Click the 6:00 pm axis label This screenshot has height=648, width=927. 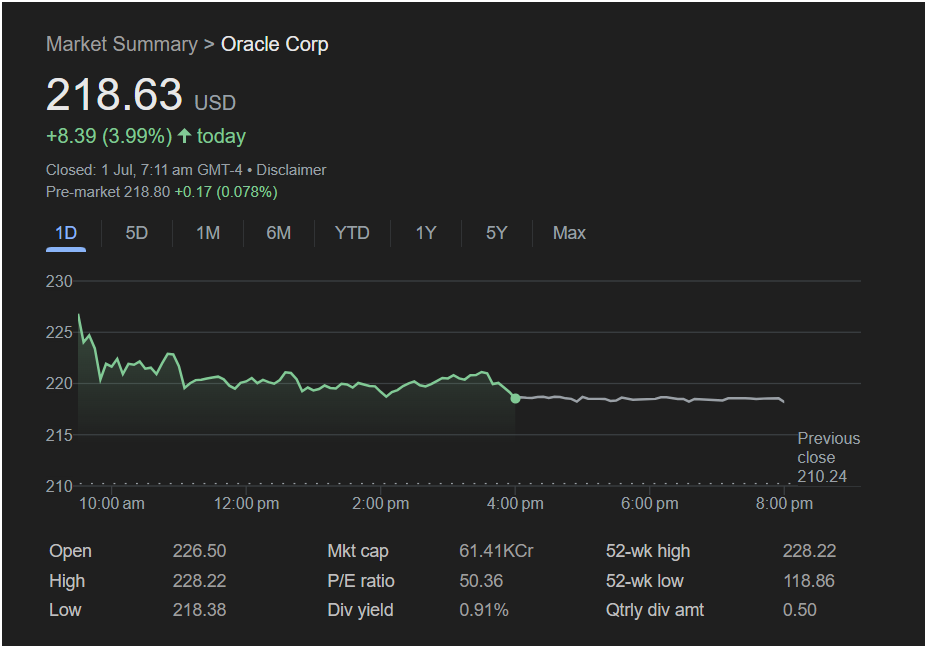[x=649, y=504]
